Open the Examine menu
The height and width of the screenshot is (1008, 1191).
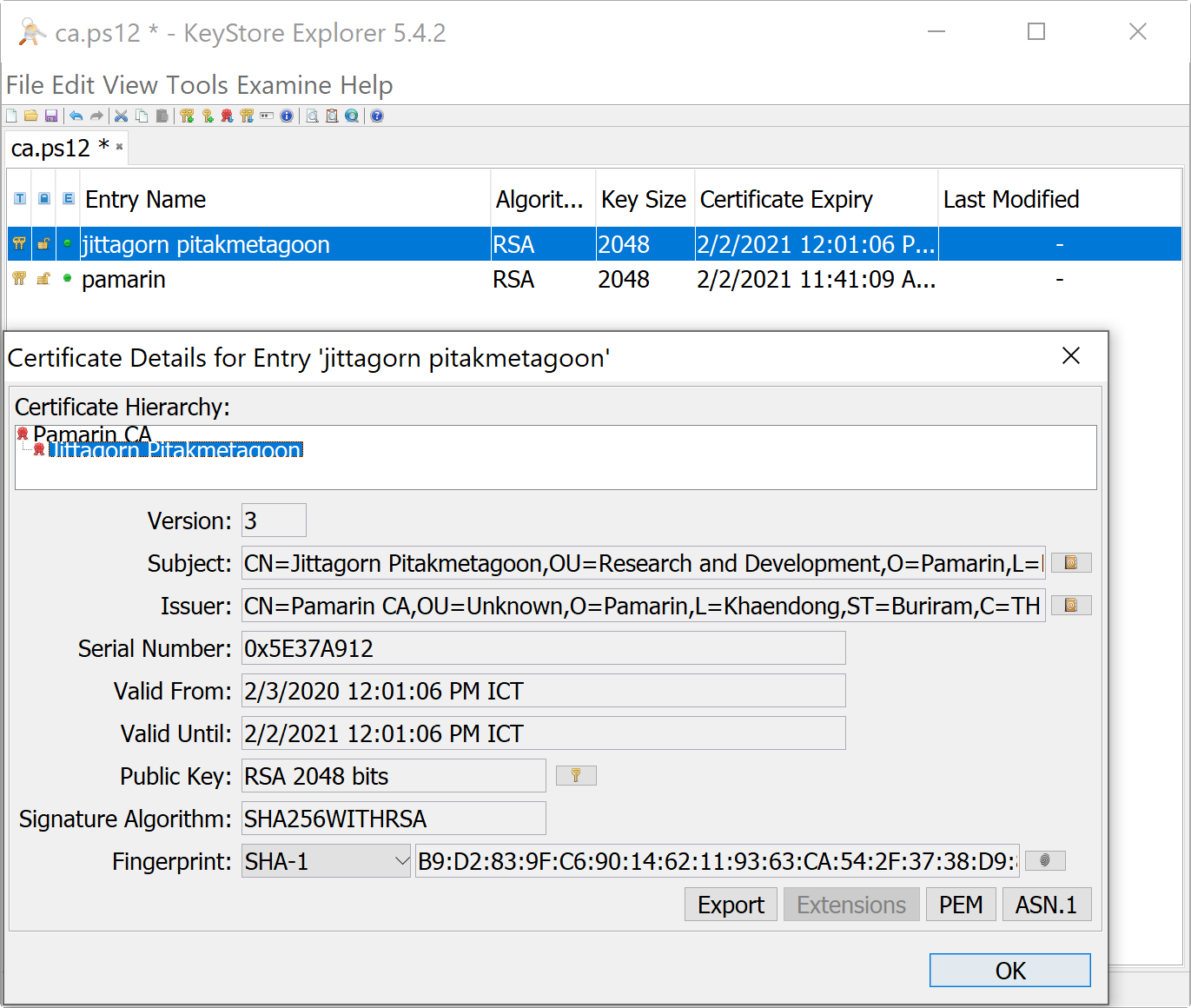coord(284,85)
